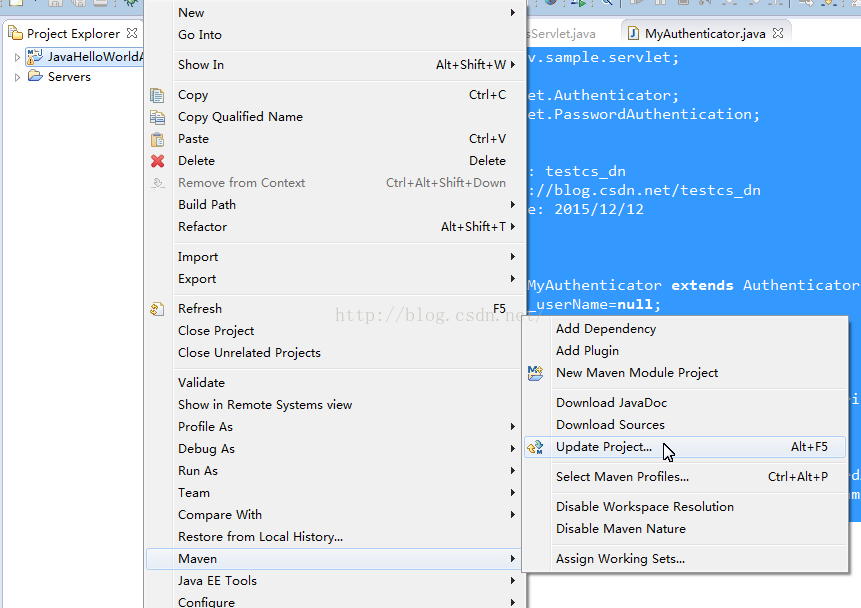Select Download Sources option
The image size is (861, 608).
[x=685, y=425]
